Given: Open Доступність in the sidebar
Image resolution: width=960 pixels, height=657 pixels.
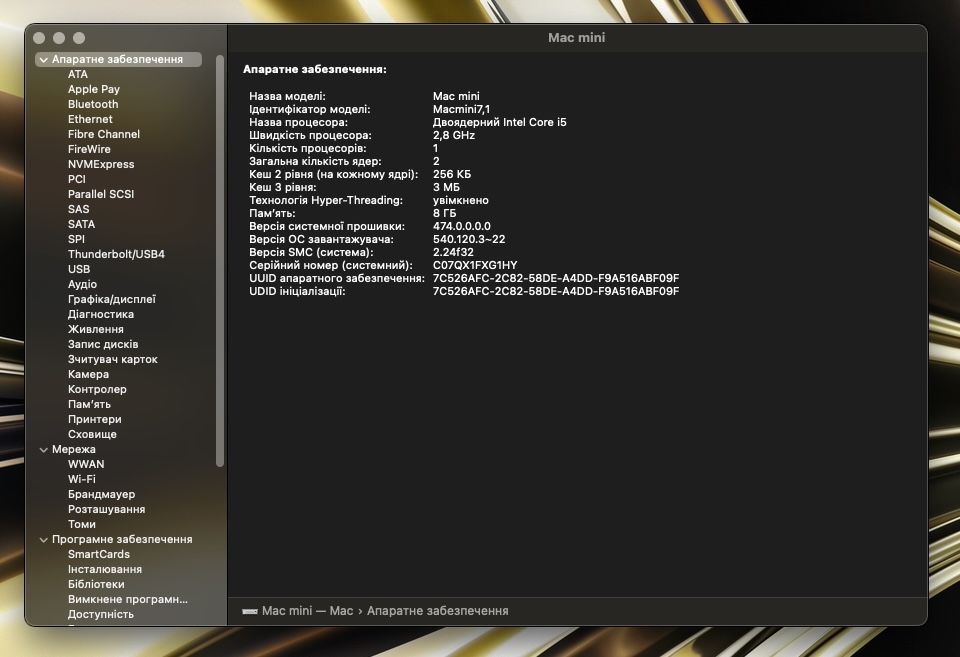Looking at the screenshot, I should [x=101, y=614].
